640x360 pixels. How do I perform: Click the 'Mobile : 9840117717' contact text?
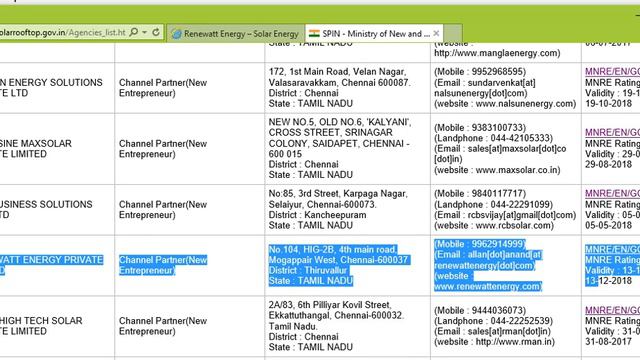click(x=480, y=193)
